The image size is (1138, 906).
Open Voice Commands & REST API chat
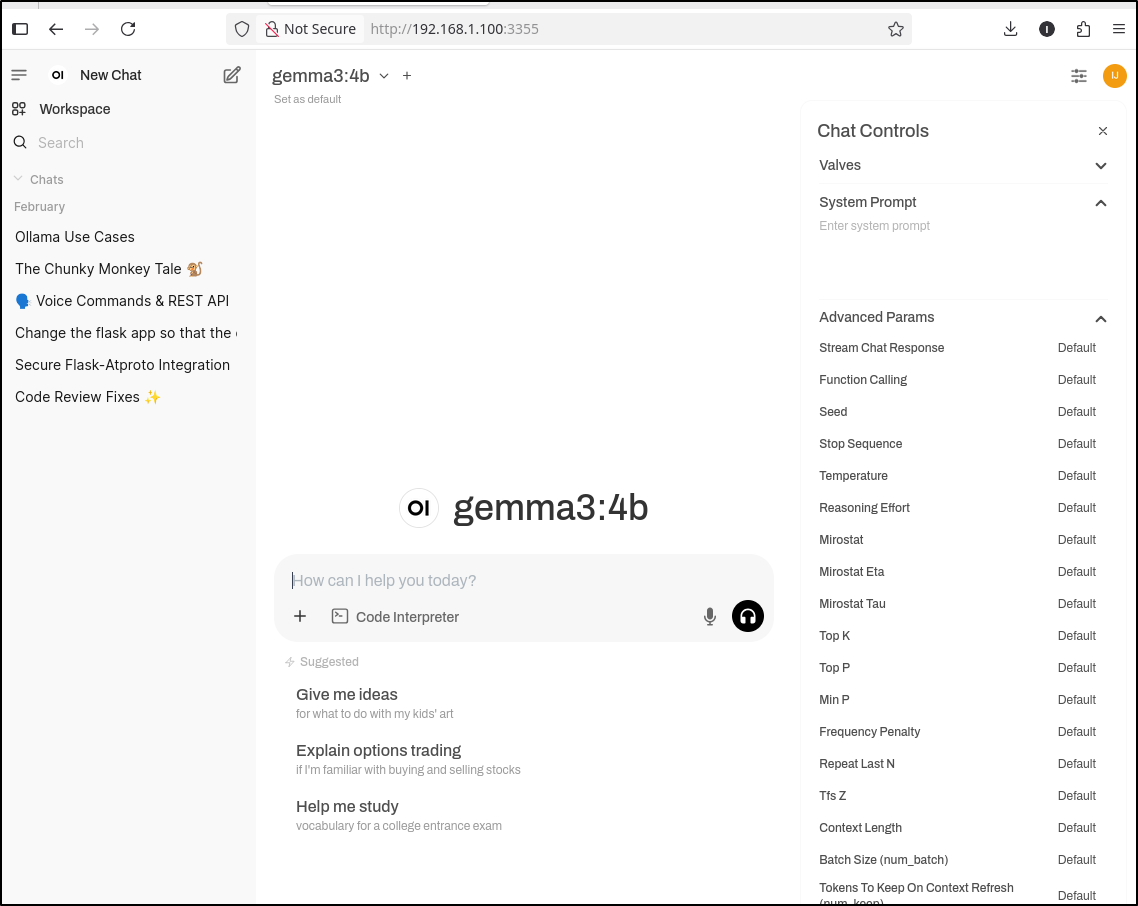point(122,301)
